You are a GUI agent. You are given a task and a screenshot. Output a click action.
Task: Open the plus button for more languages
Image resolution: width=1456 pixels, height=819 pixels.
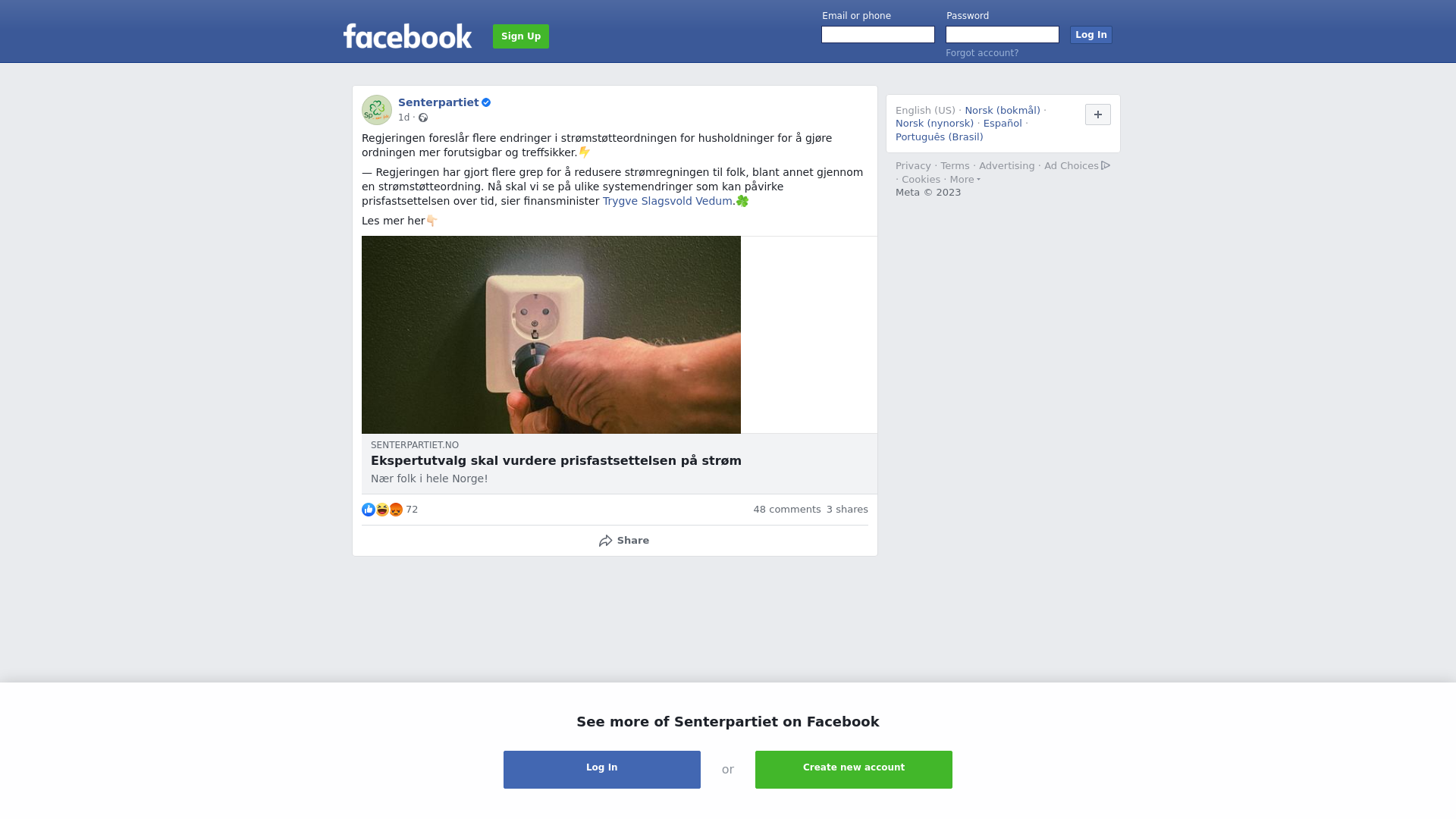(1098, 115)
